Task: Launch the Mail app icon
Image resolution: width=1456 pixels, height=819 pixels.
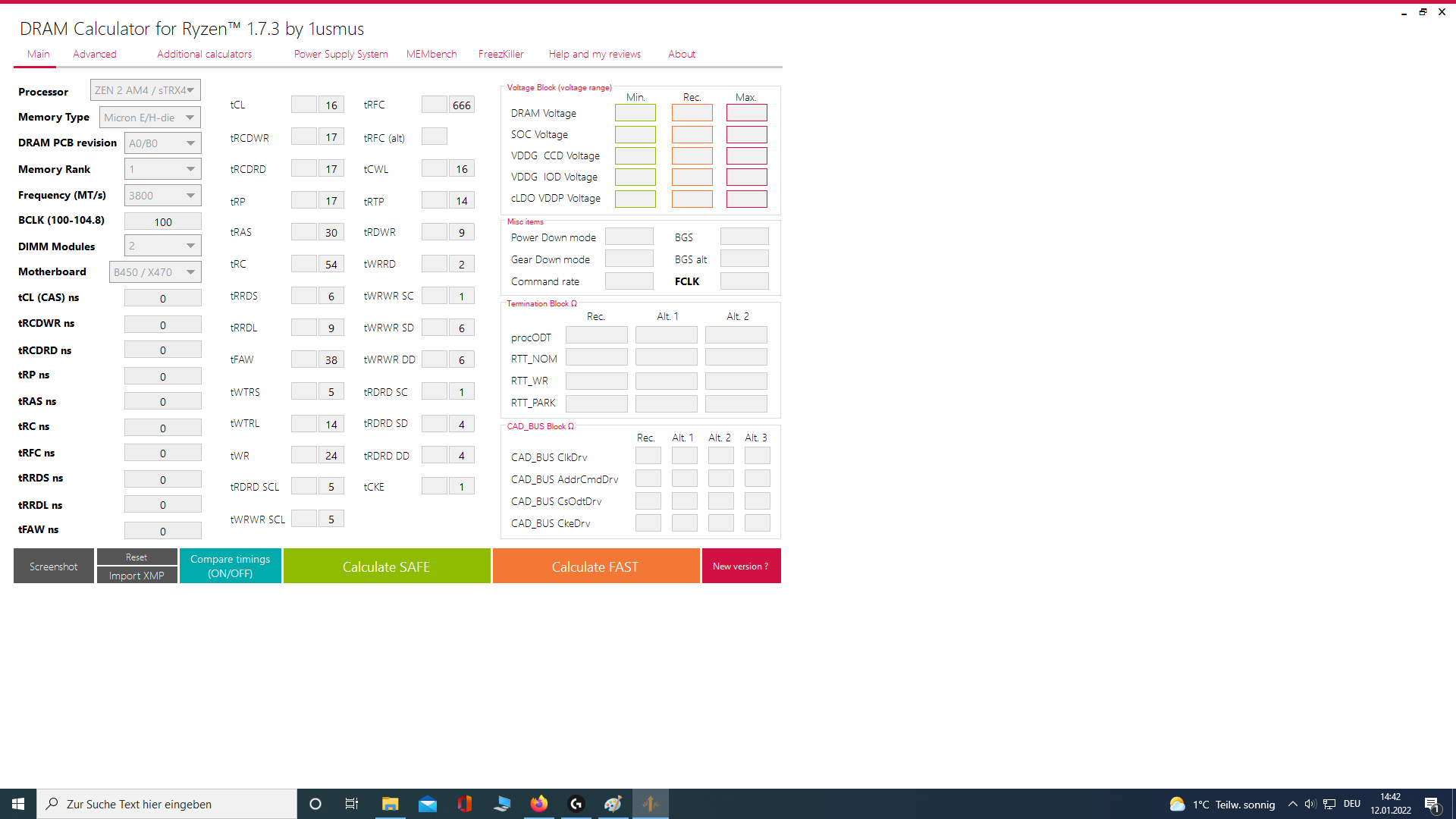Action: [428, 804]
